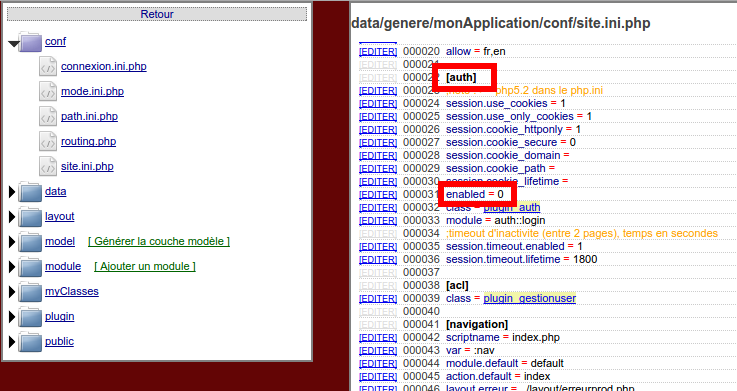Open the plugin_gestionuser class link
Image resolution: width=737 pixels, height=391 pixels.
[x=530, y=298]
